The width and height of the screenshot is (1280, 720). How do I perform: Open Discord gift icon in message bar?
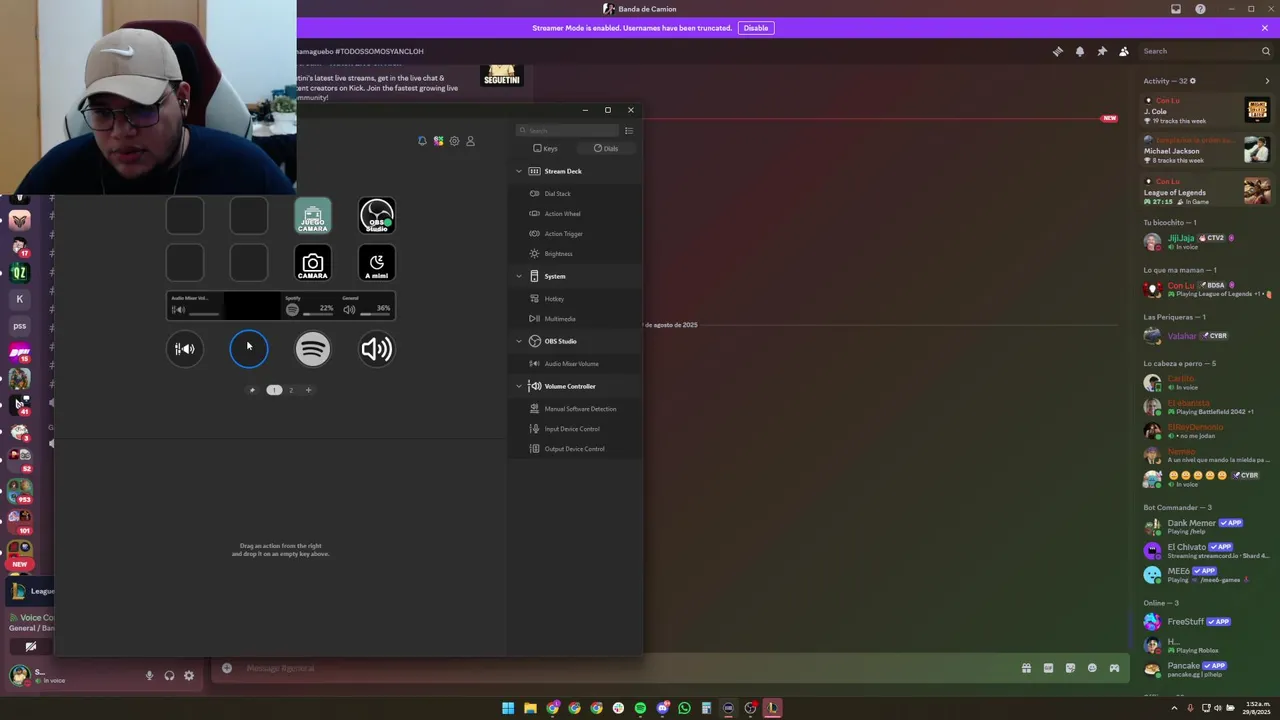coord(1026,668)
